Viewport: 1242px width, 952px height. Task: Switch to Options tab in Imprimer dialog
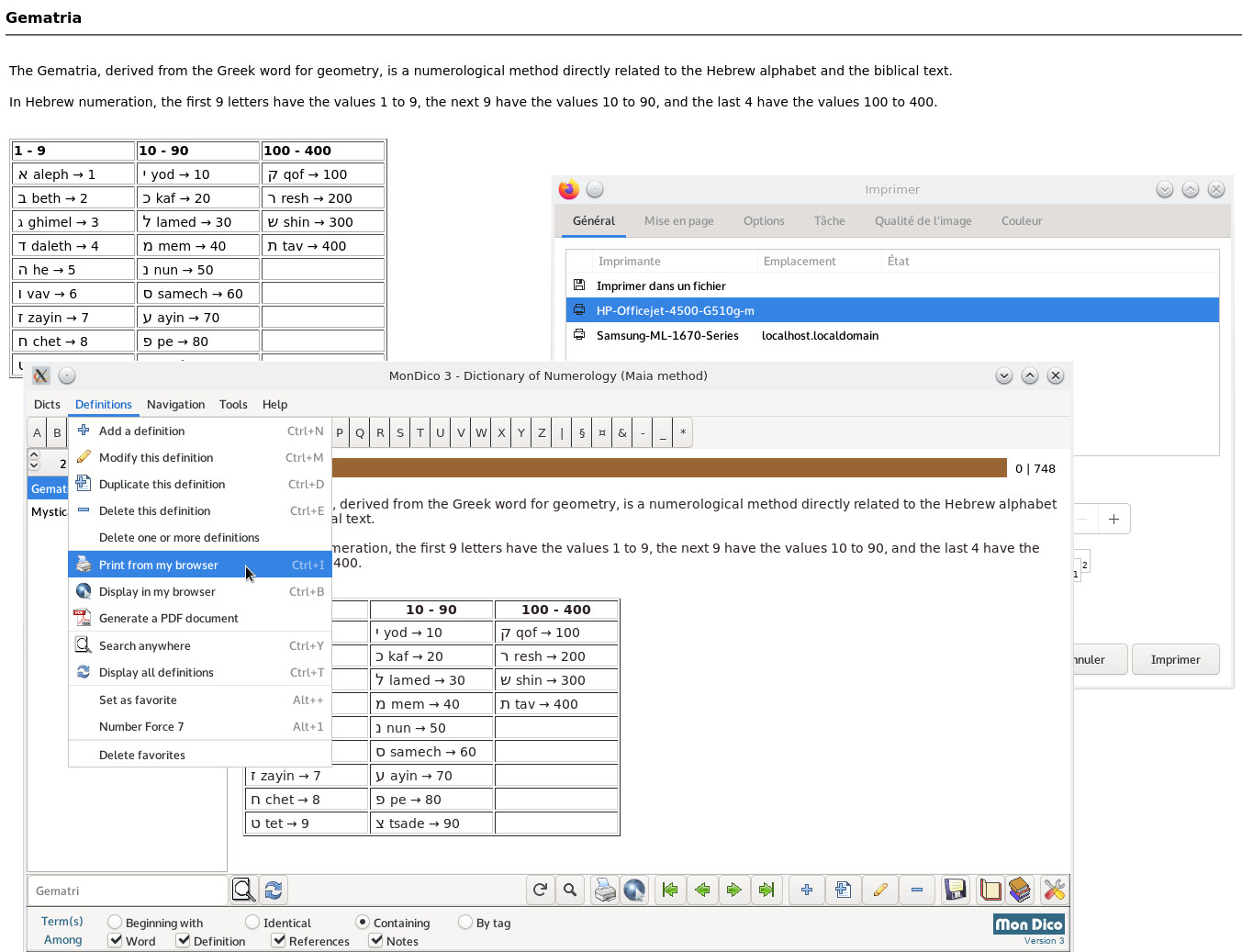[764, 220]
